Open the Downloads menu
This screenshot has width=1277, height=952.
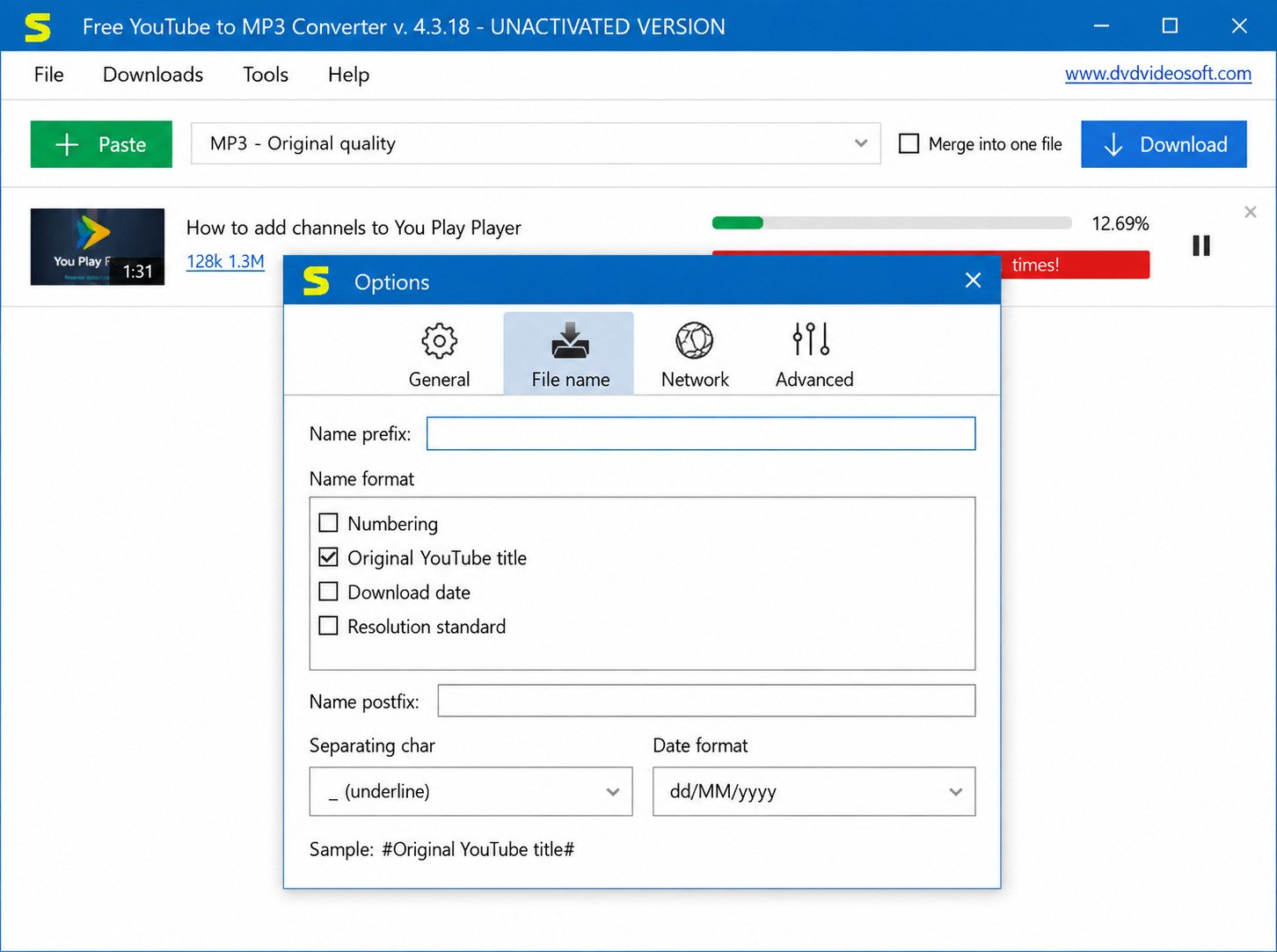pyautogui.click(x=153, y=75)
